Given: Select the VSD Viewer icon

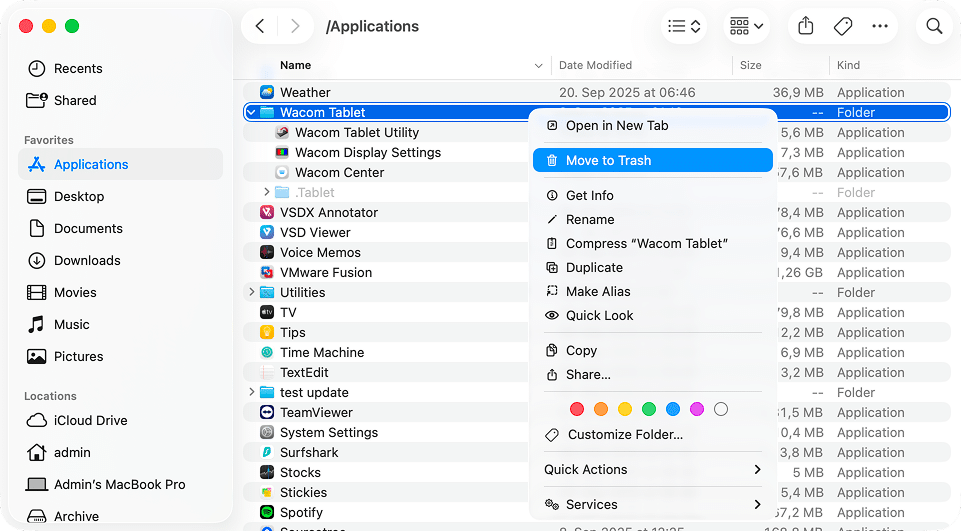Looking at the screenshot, I should (x=267, y=232).
